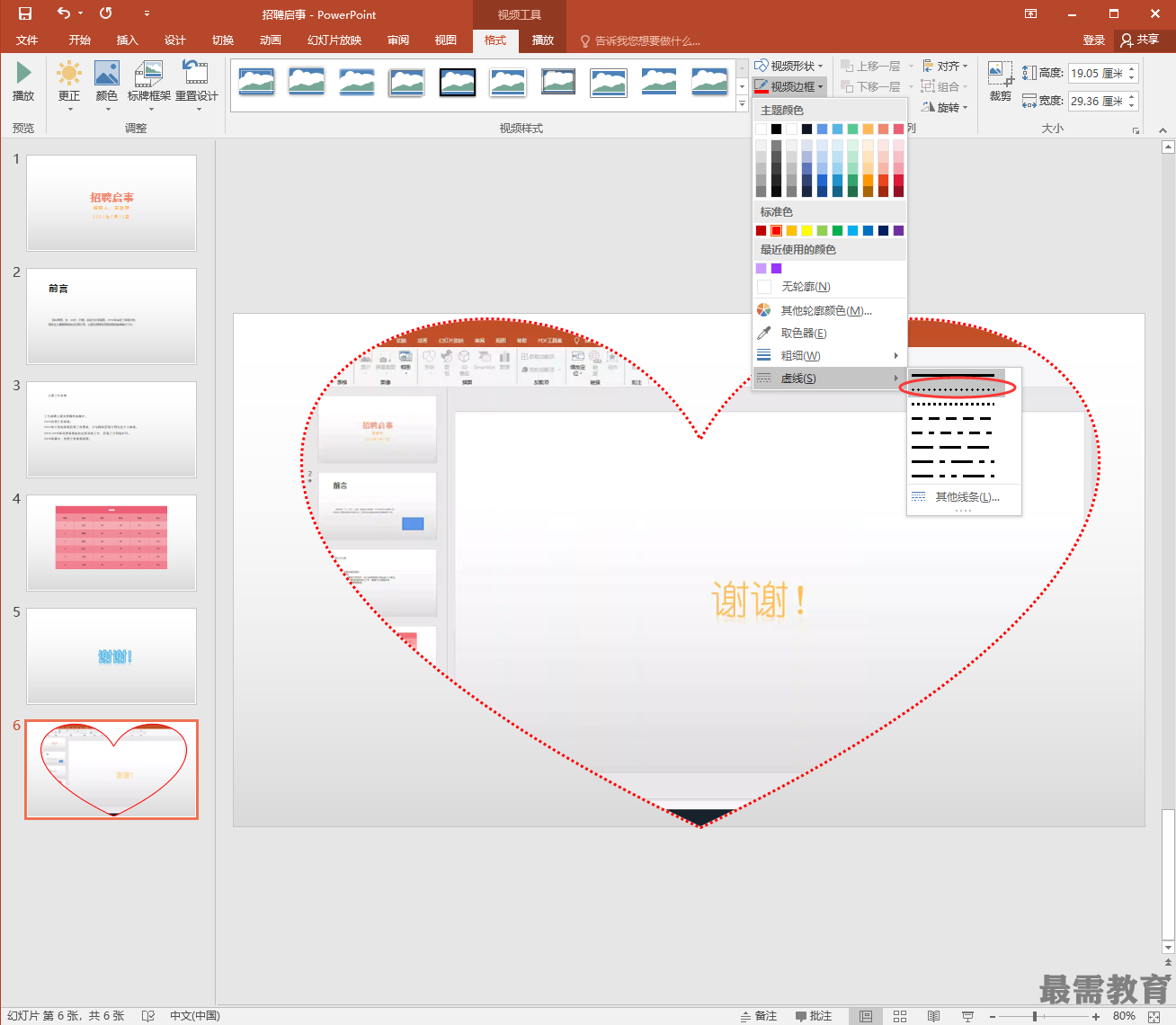Select slide 5 thumbnail 谢谢
Screen dimensions: 1176x1025
tap(111, 655)
